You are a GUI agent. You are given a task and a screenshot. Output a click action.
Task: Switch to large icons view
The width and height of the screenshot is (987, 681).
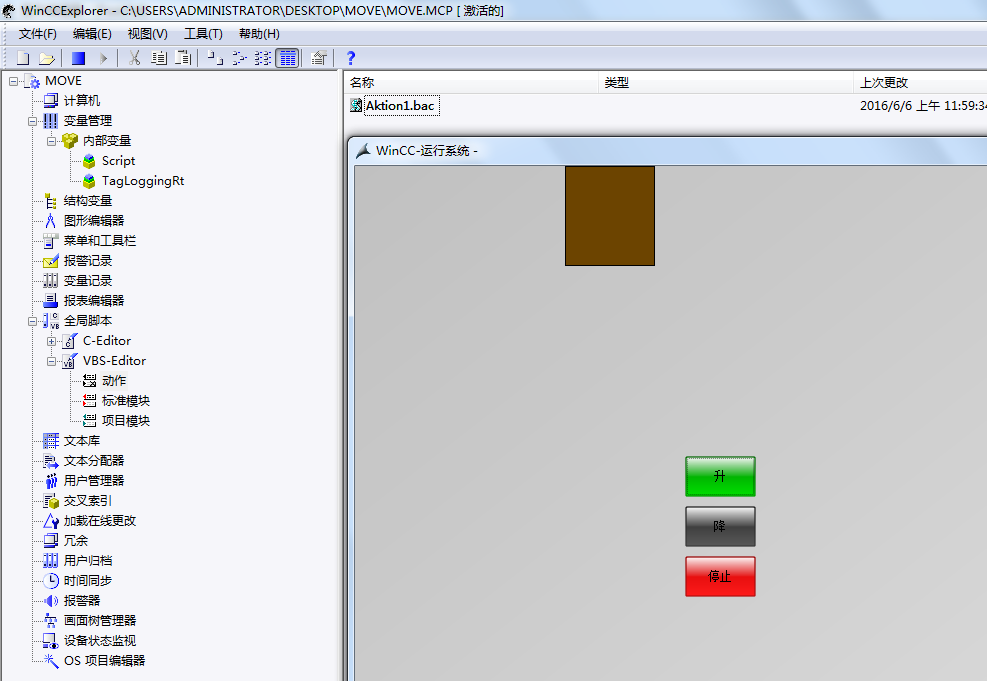click(x=215, y=58)
